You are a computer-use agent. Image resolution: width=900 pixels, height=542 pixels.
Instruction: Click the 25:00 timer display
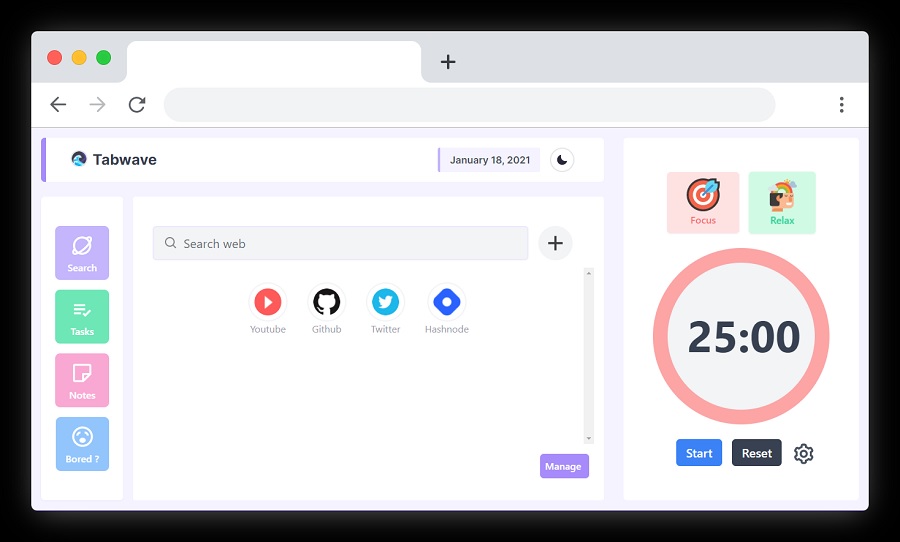(x=743, y=336)
